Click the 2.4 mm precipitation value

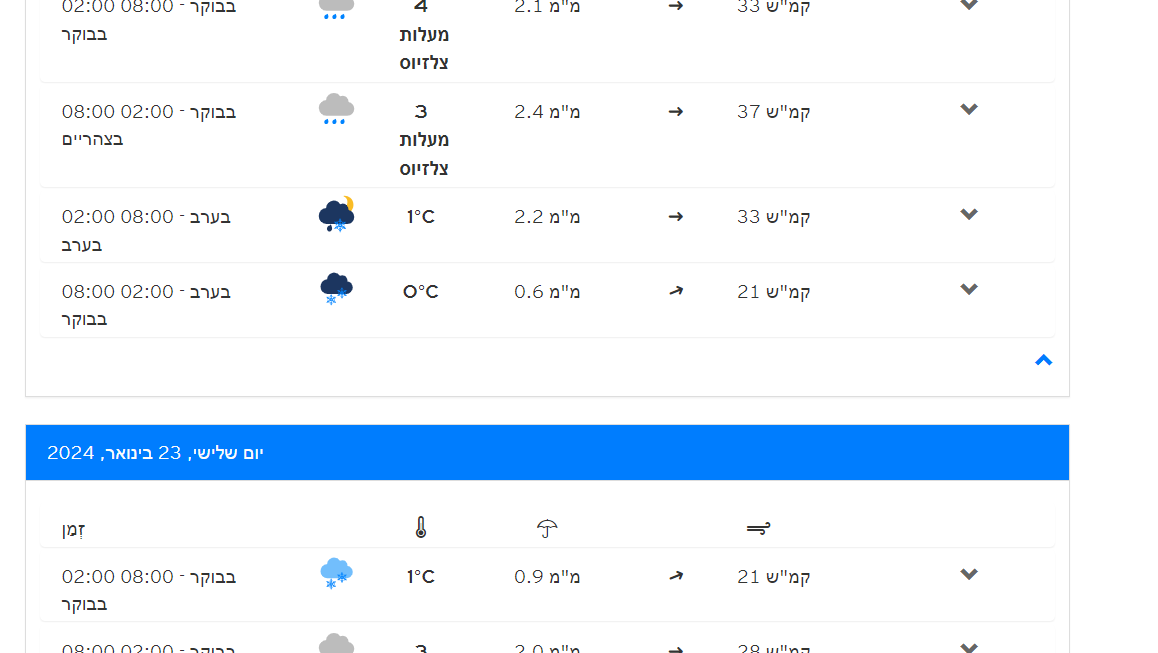(547, 111)
